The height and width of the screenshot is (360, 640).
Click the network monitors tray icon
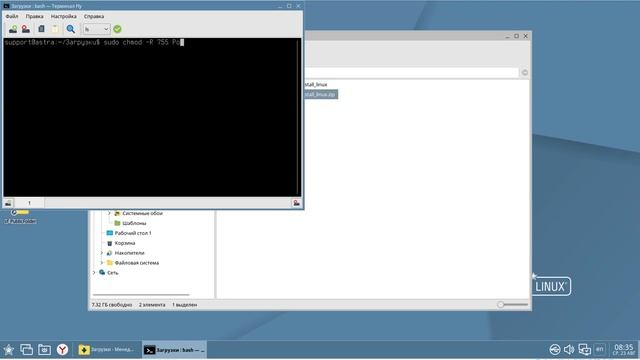(x=584, y=349)
